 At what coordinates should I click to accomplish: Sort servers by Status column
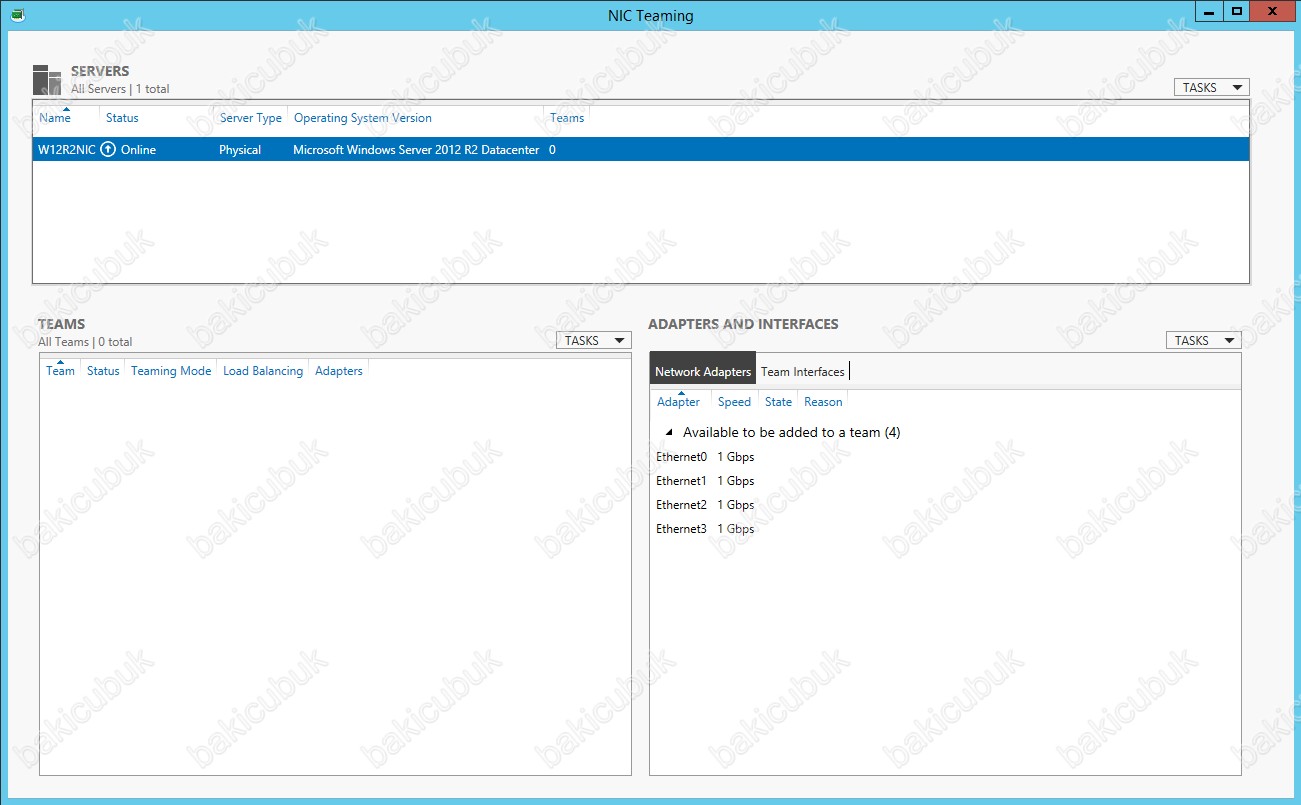tap(122, 118)
